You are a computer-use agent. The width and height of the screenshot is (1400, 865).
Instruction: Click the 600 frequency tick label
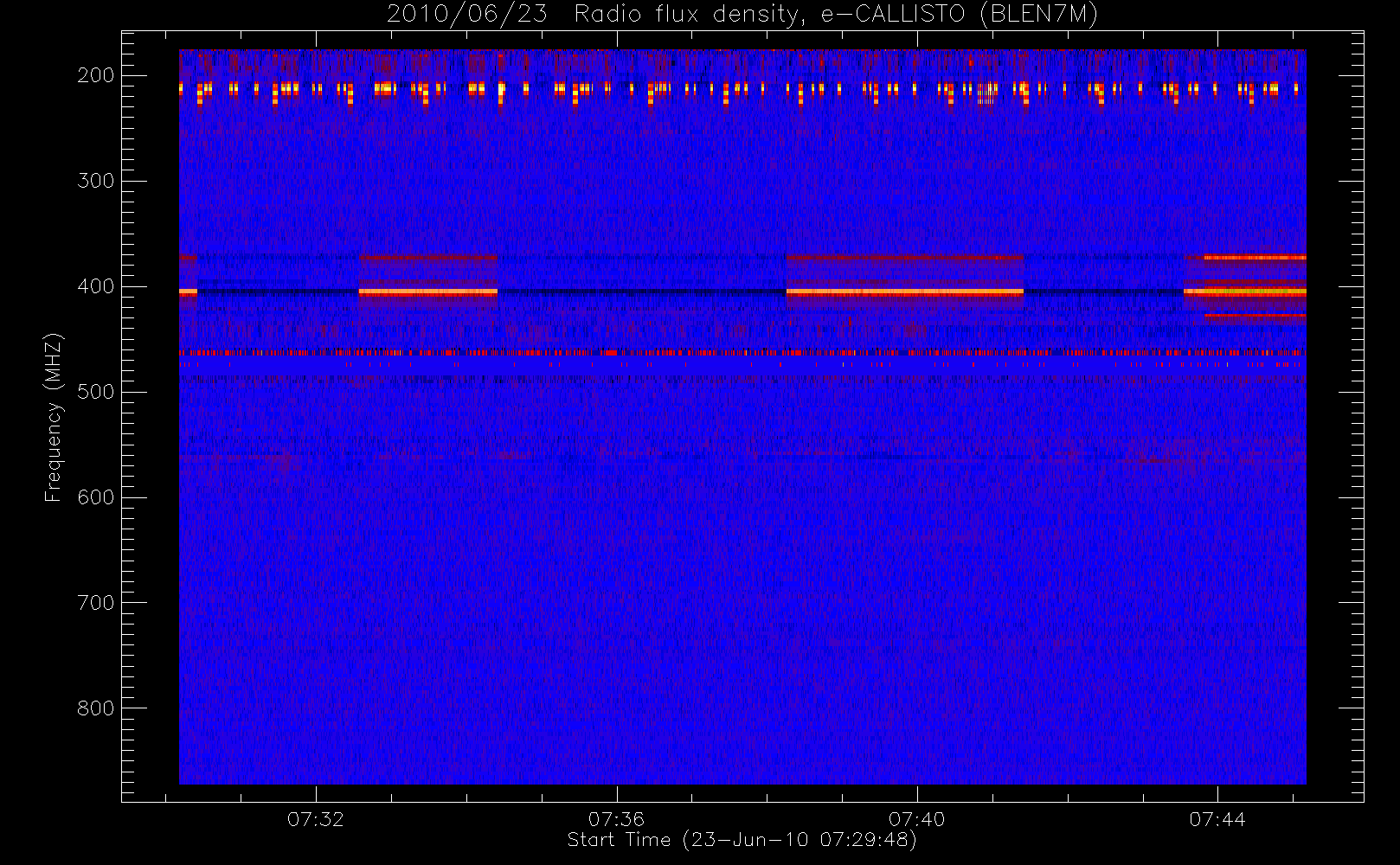95,497
